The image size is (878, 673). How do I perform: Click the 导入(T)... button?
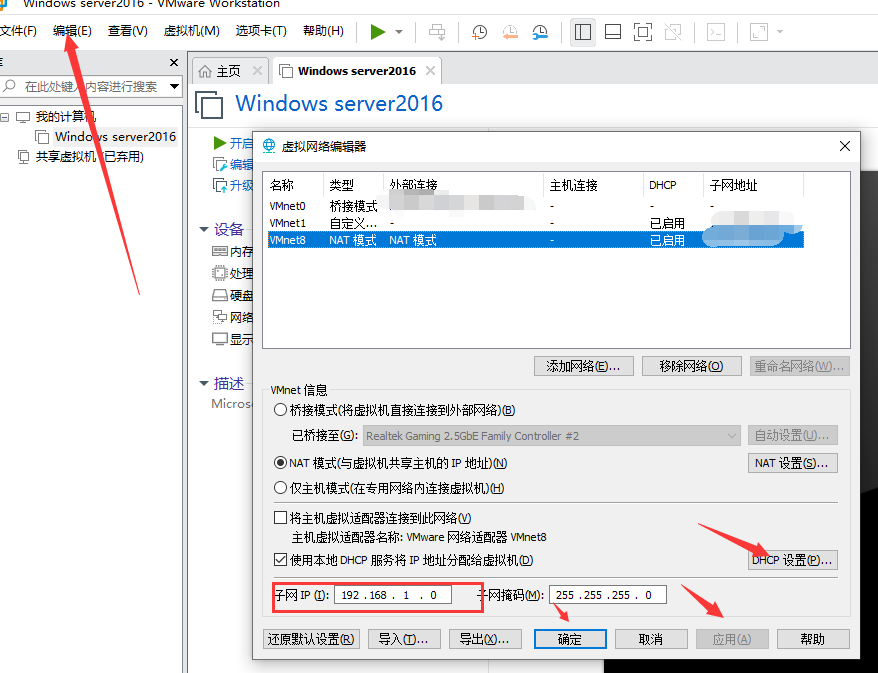click(404, 639)
